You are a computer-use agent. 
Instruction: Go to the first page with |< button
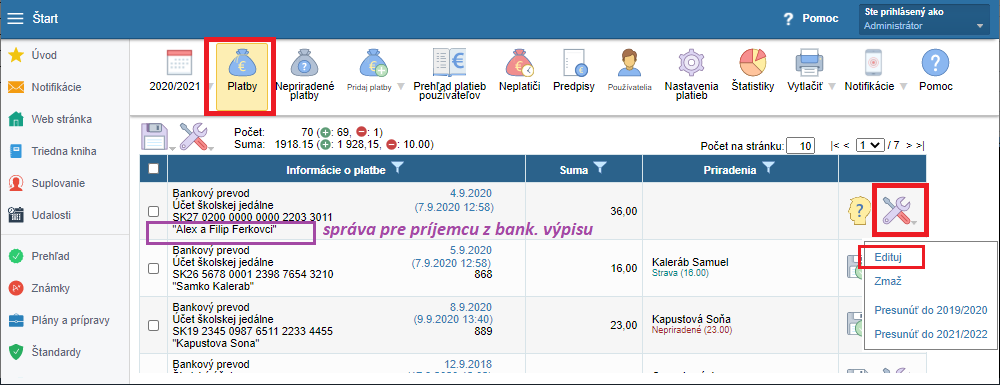click(835, 145)
